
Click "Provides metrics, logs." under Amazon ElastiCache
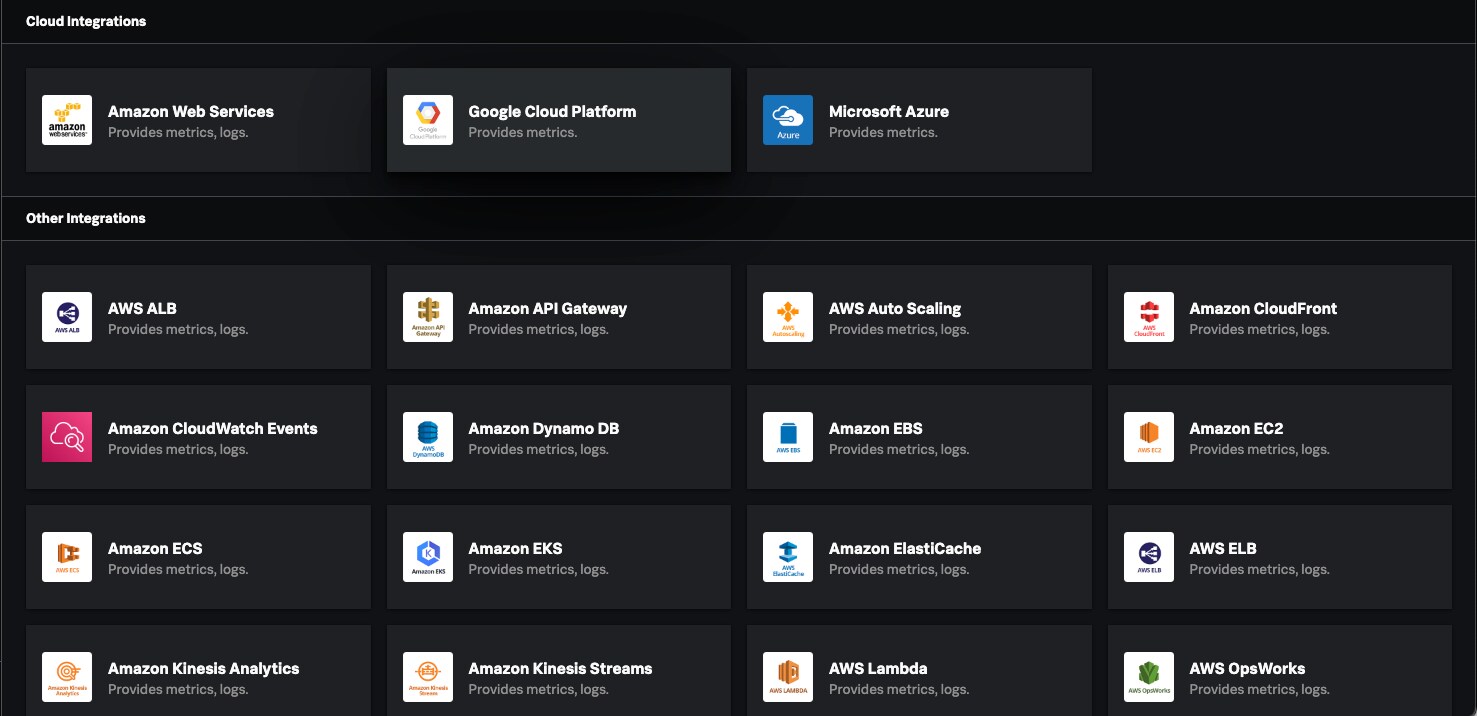(899, 569)
